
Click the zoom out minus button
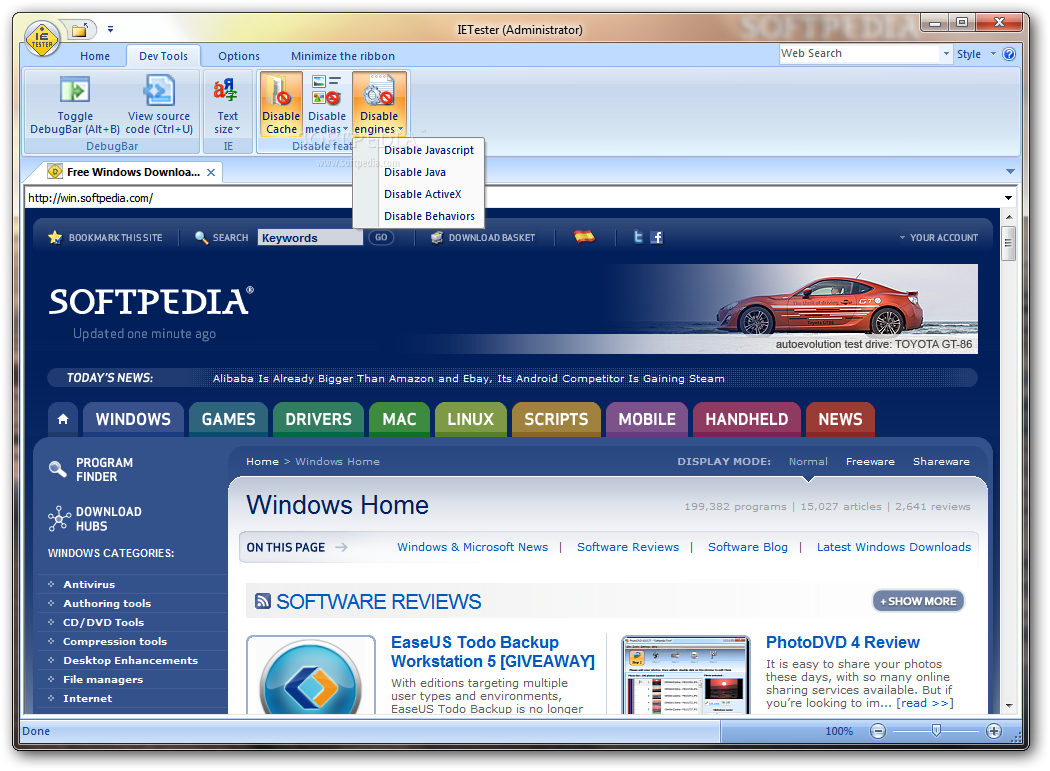(x=878, y=731)
